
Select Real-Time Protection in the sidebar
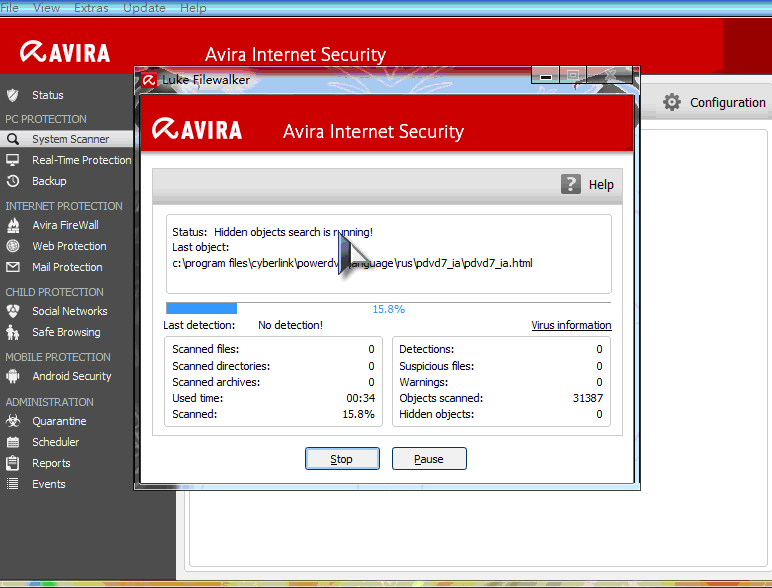pos(82,160)
